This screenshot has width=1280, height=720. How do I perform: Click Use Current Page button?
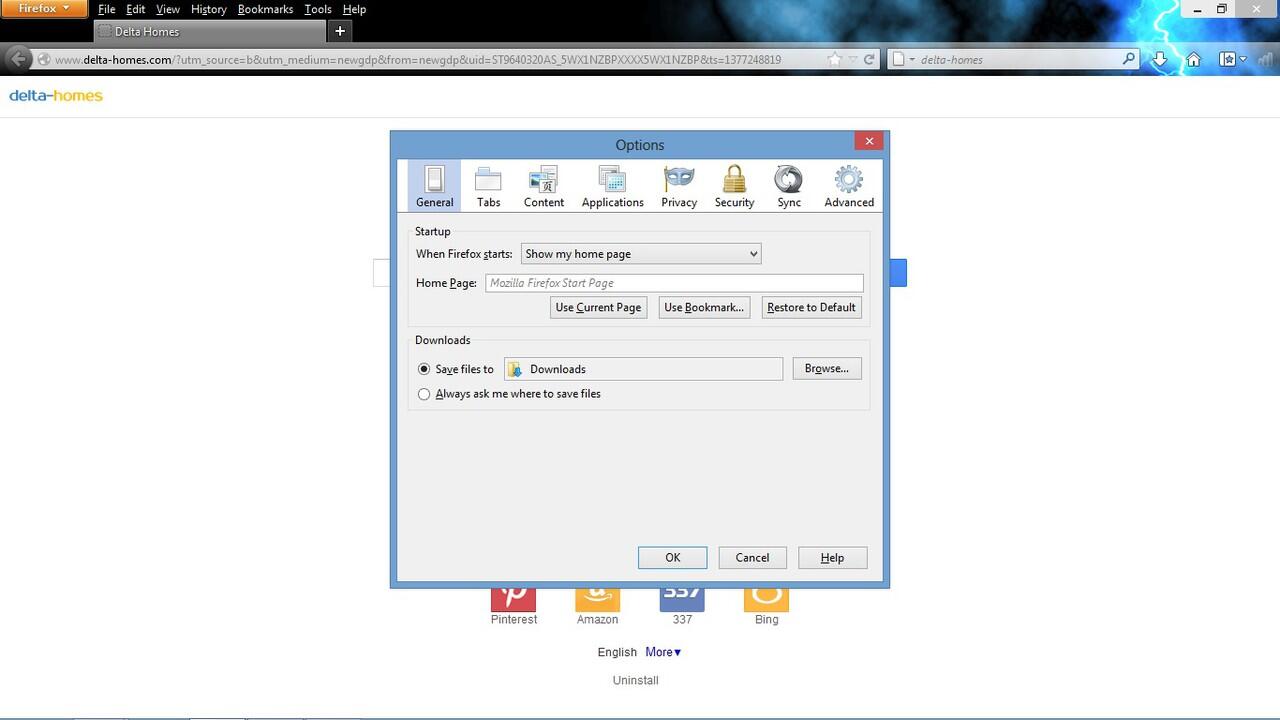(598, 307)
